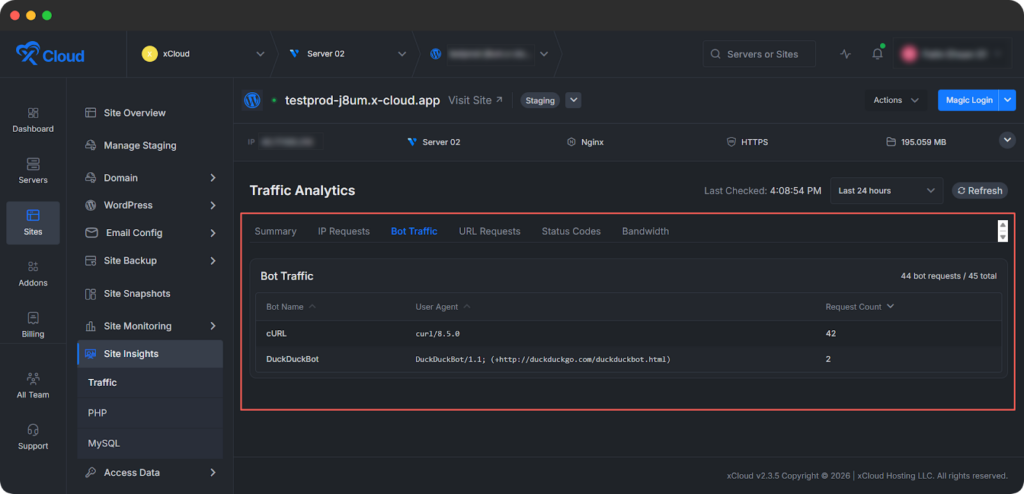Open the activity pulse icon

coord(845,54)
